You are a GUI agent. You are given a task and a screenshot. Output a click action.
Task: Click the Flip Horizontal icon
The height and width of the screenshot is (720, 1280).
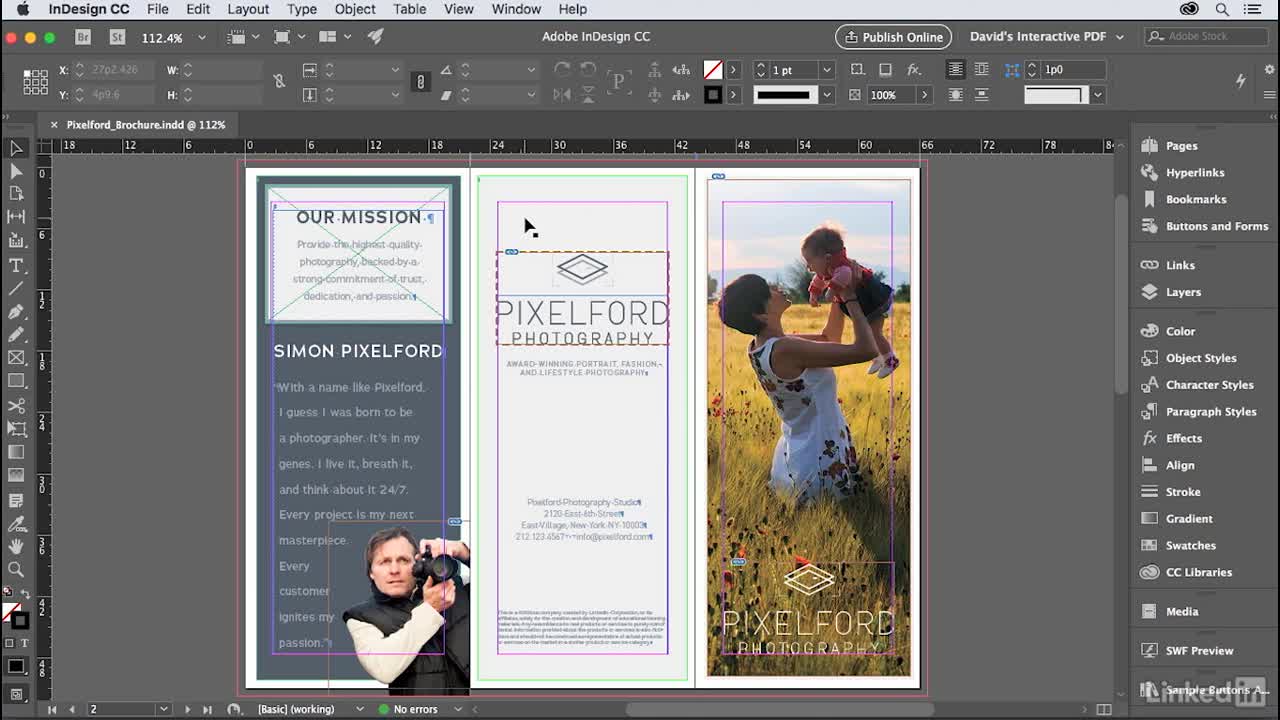(x=562, y=95)
